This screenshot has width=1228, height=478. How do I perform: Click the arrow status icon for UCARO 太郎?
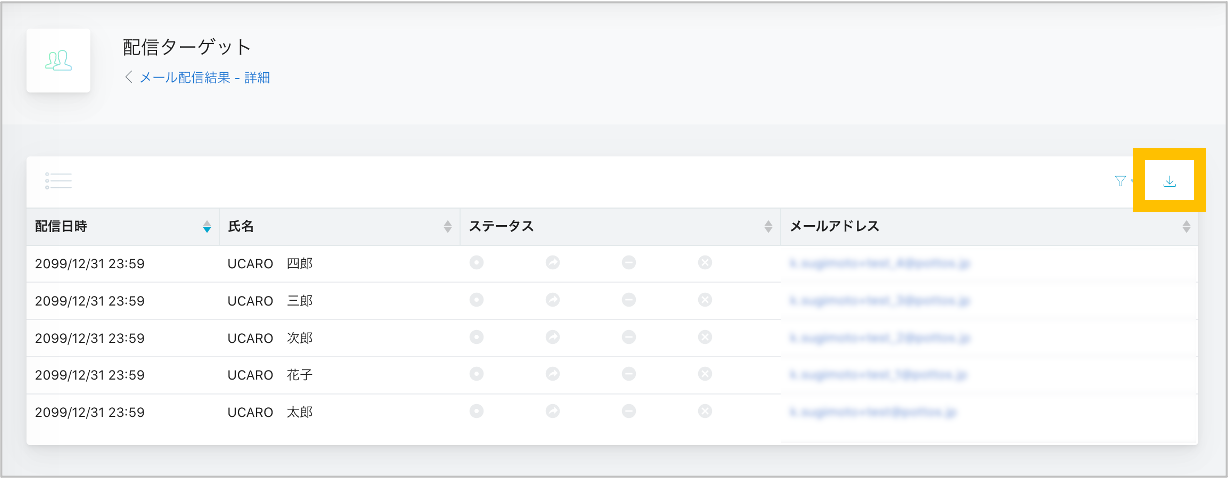click(553, 411)
